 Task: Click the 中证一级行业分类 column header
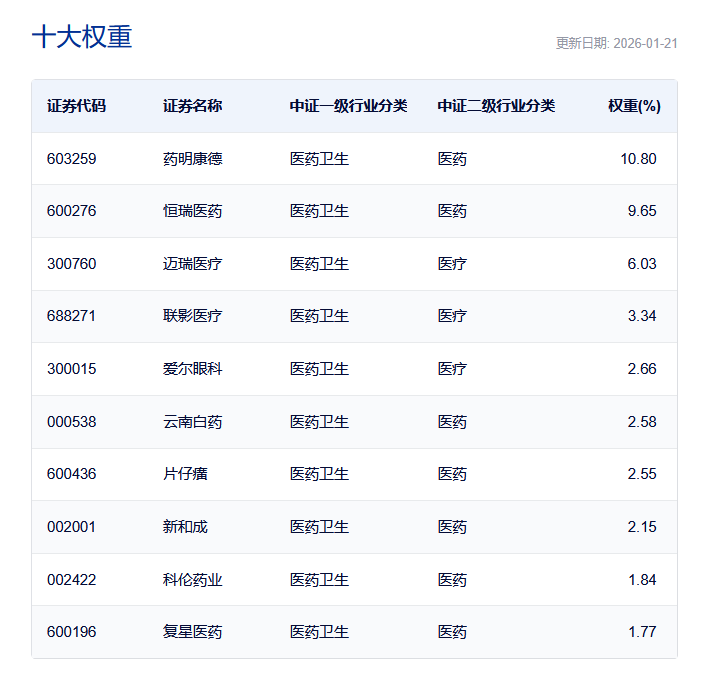click(x=348, y=106)
